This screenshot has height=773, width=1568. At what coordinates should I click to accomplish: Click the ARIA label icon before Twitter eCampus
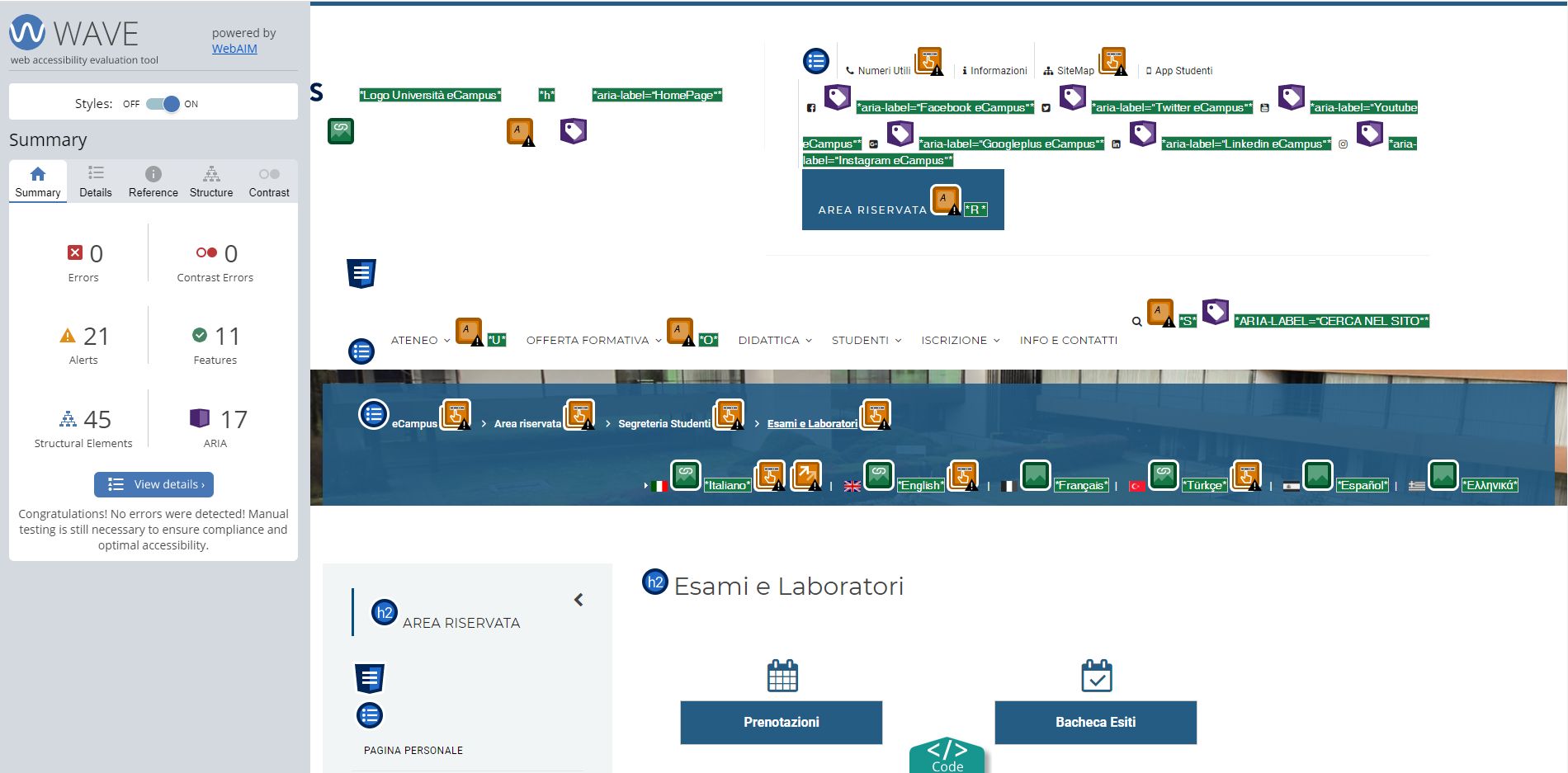click(x=1072, y=97)
